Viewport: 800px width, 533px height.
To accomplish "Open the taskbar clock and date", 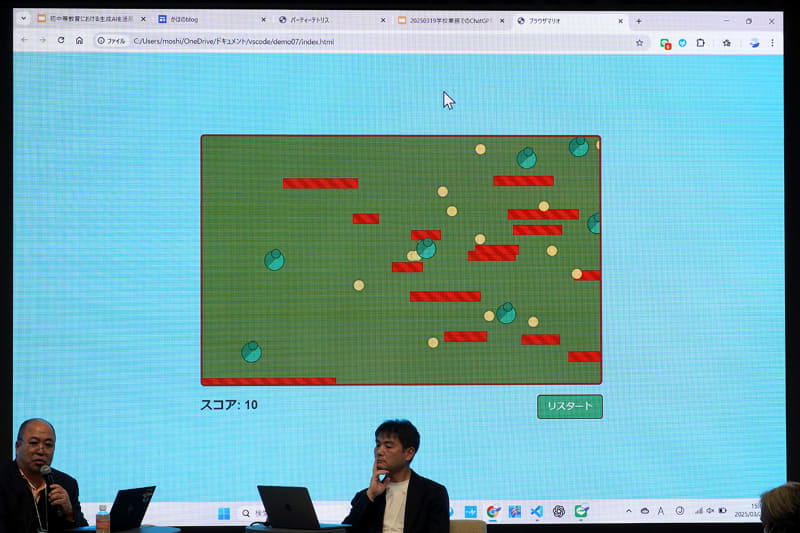I will pyautogui.click(x=747, y=510).
